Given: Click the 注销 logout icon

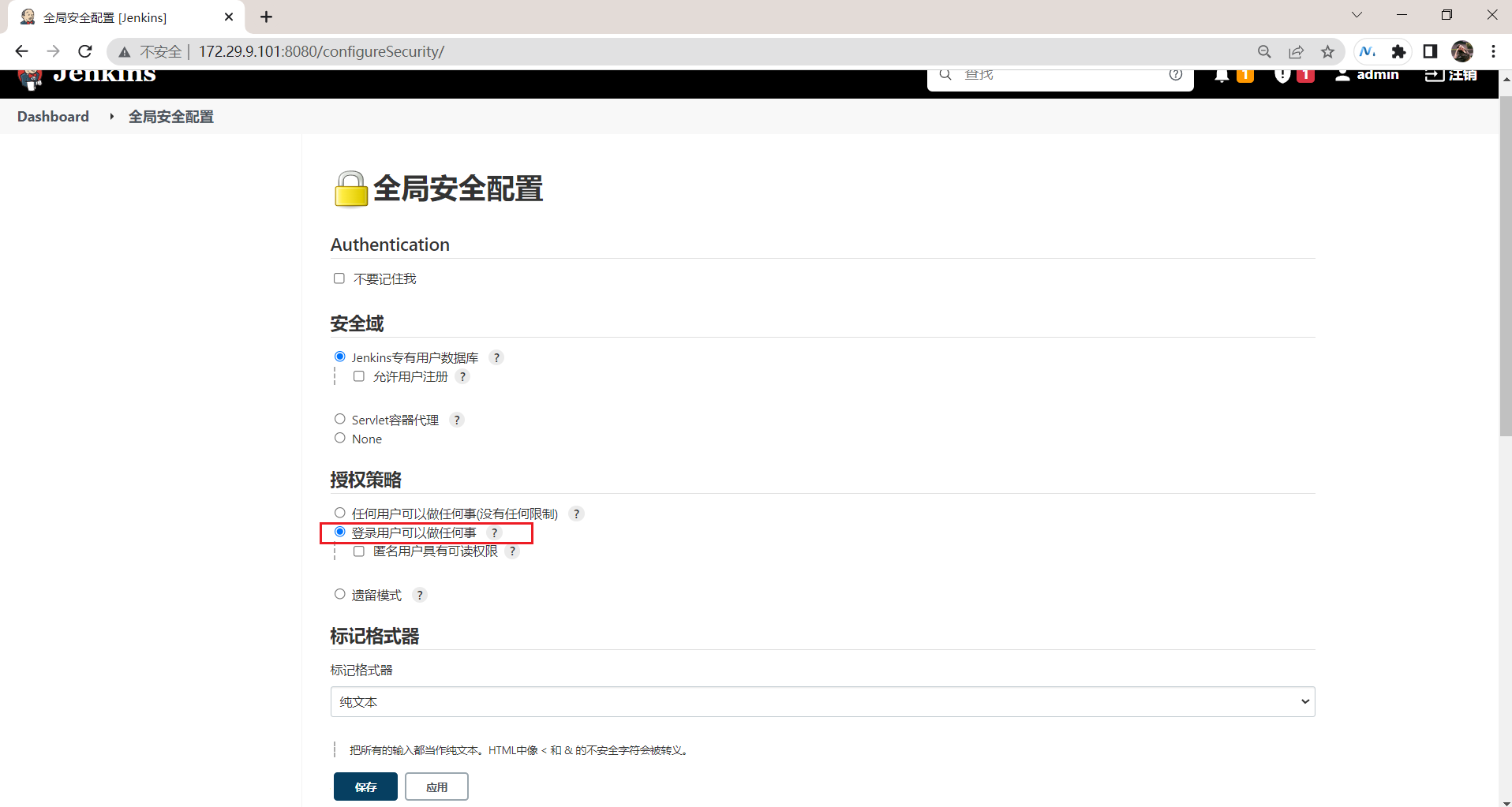Looking at the screenshot, I should (x=1434, y=75).
